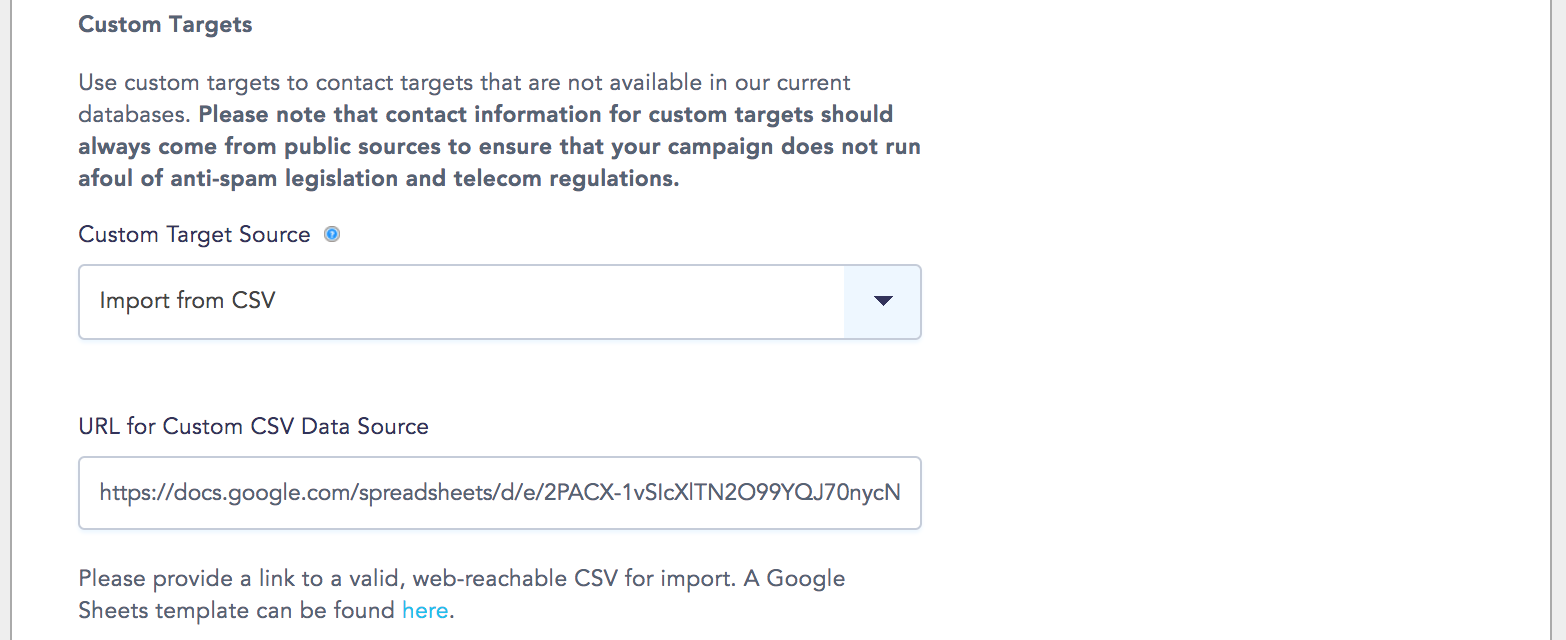Open the Import from CSV combo box
1566x640 pixels.
tap(500, 302)
